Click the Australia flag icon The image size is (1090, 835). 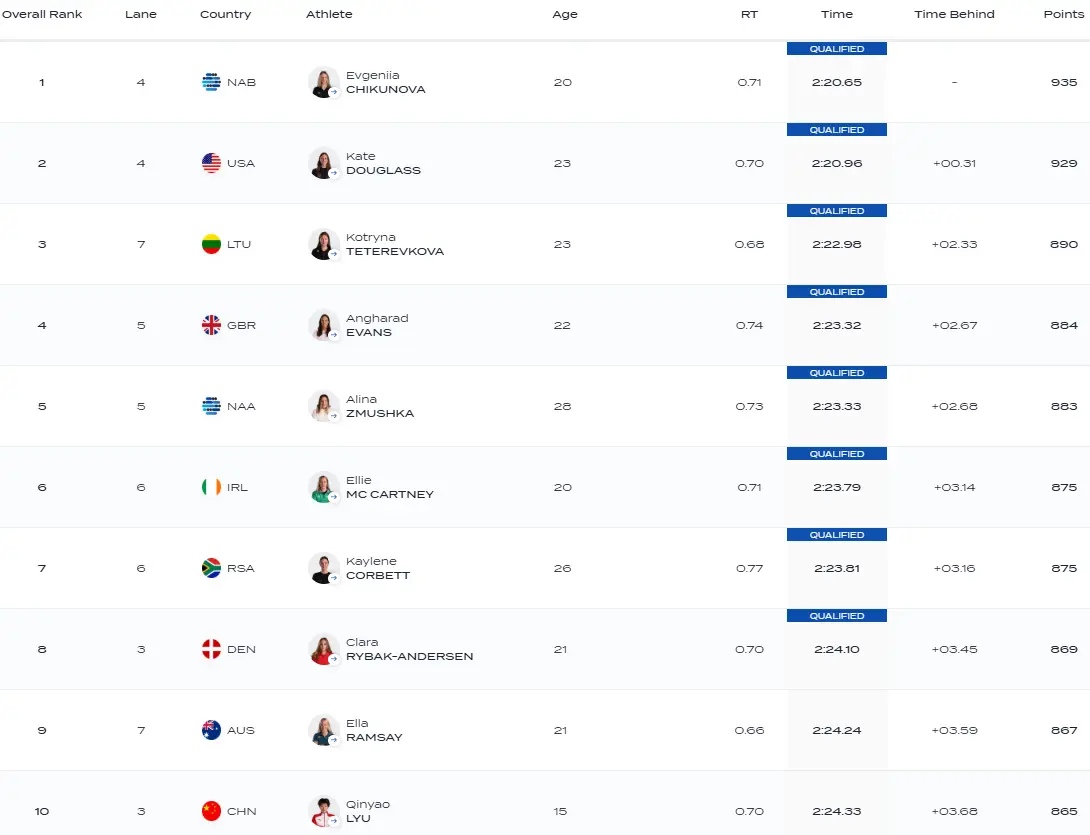point(211,730)
